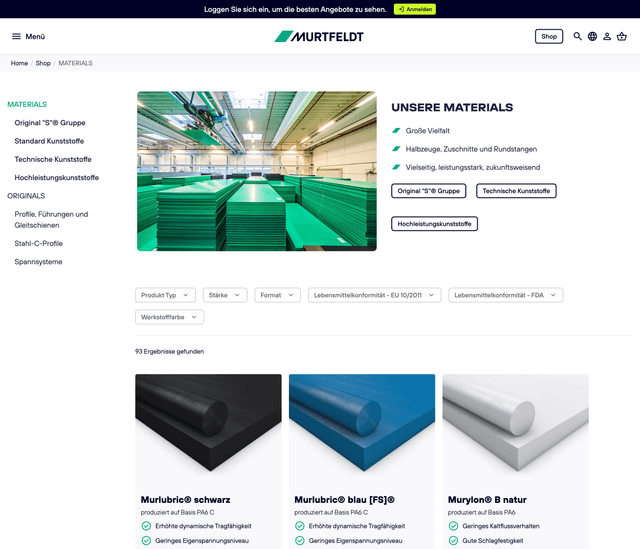Click "Halbzeuge, Zuschnitte und Rundstangen" text
640x549 pixels.
click(x=471, y=149)
